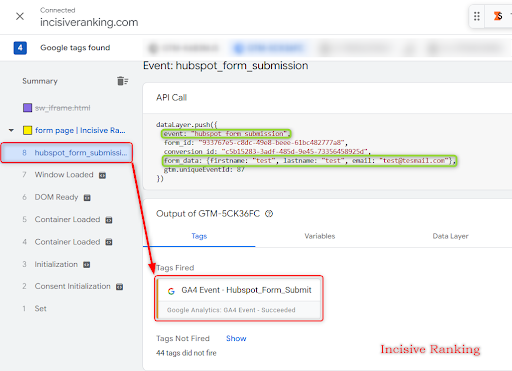The height and width of the screenshot is (371, 512).
Task: Click code icon beside event 4 Container Loaded
Action: (109, 242)
